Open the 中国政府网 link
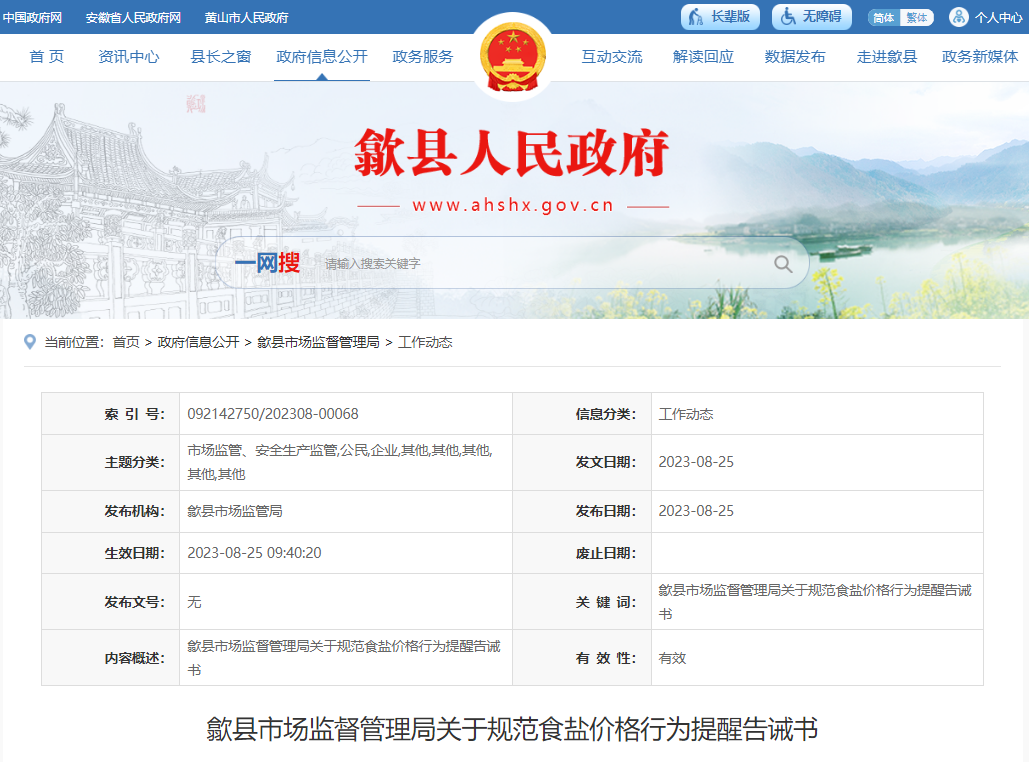Screen dimensions: 1029x762 32,18
